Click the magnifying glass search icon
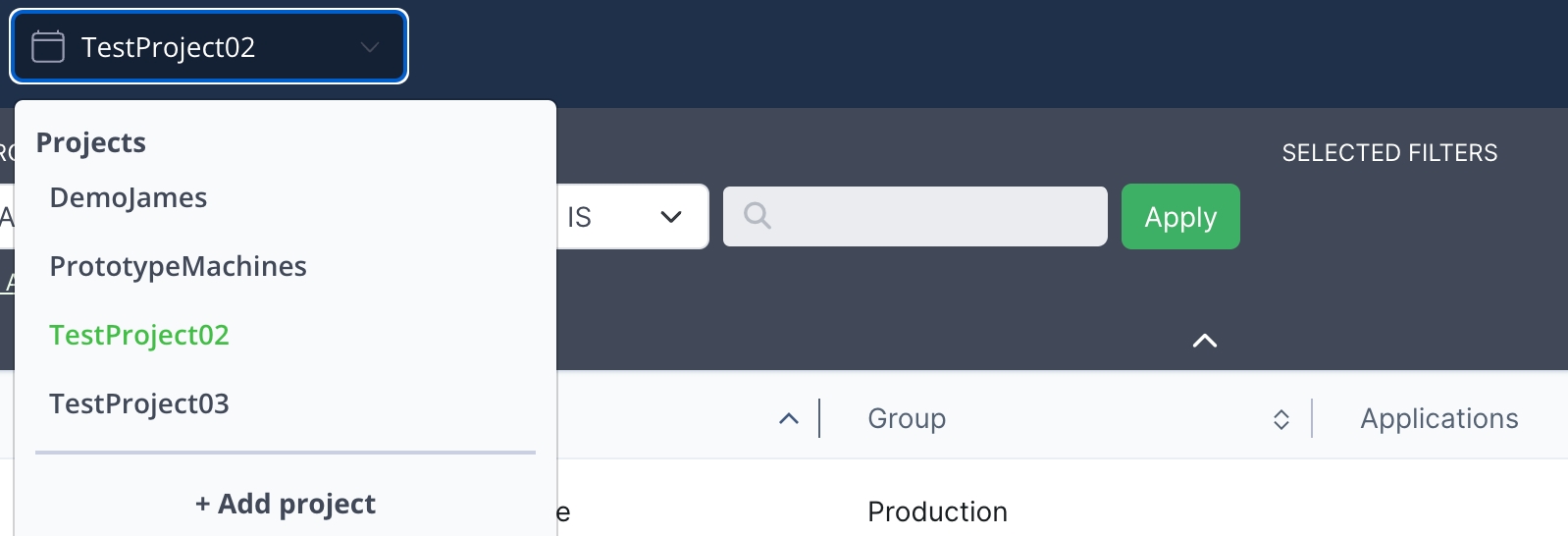 point(757,216)
